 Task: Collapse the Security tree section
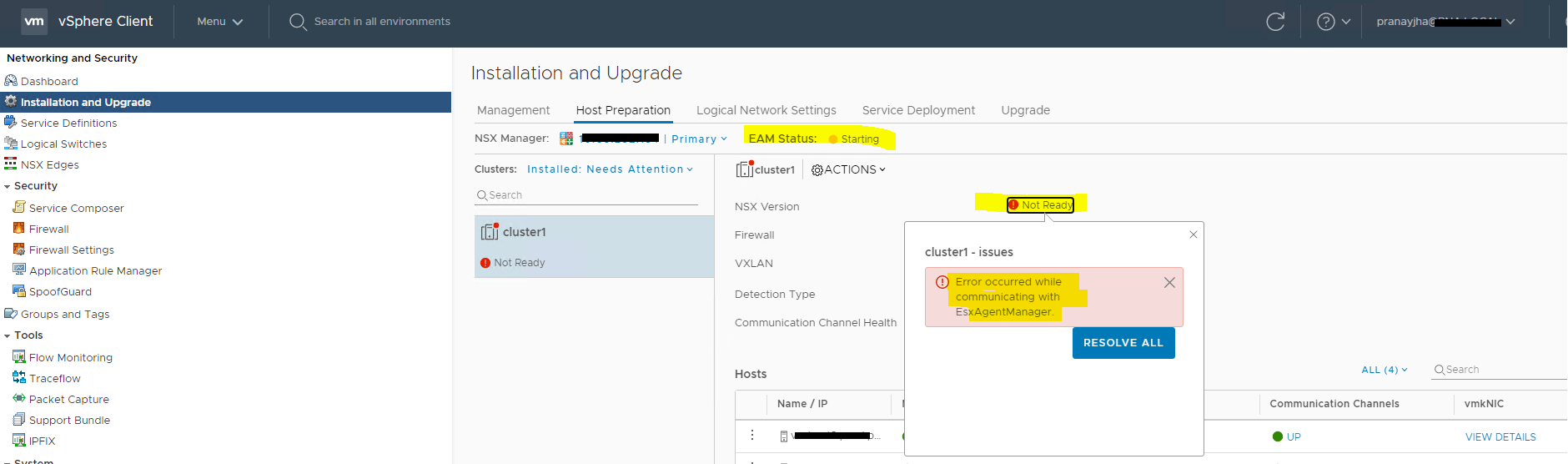tap(8, 186)
